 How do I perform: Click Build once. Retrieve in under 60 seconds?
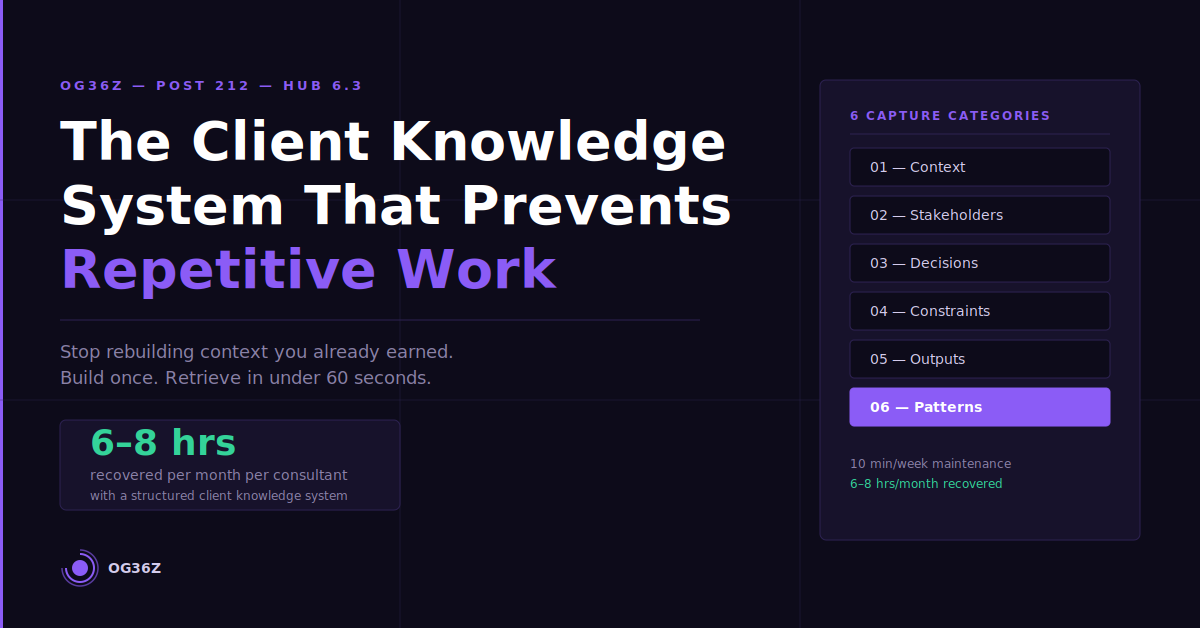point(246,378)
